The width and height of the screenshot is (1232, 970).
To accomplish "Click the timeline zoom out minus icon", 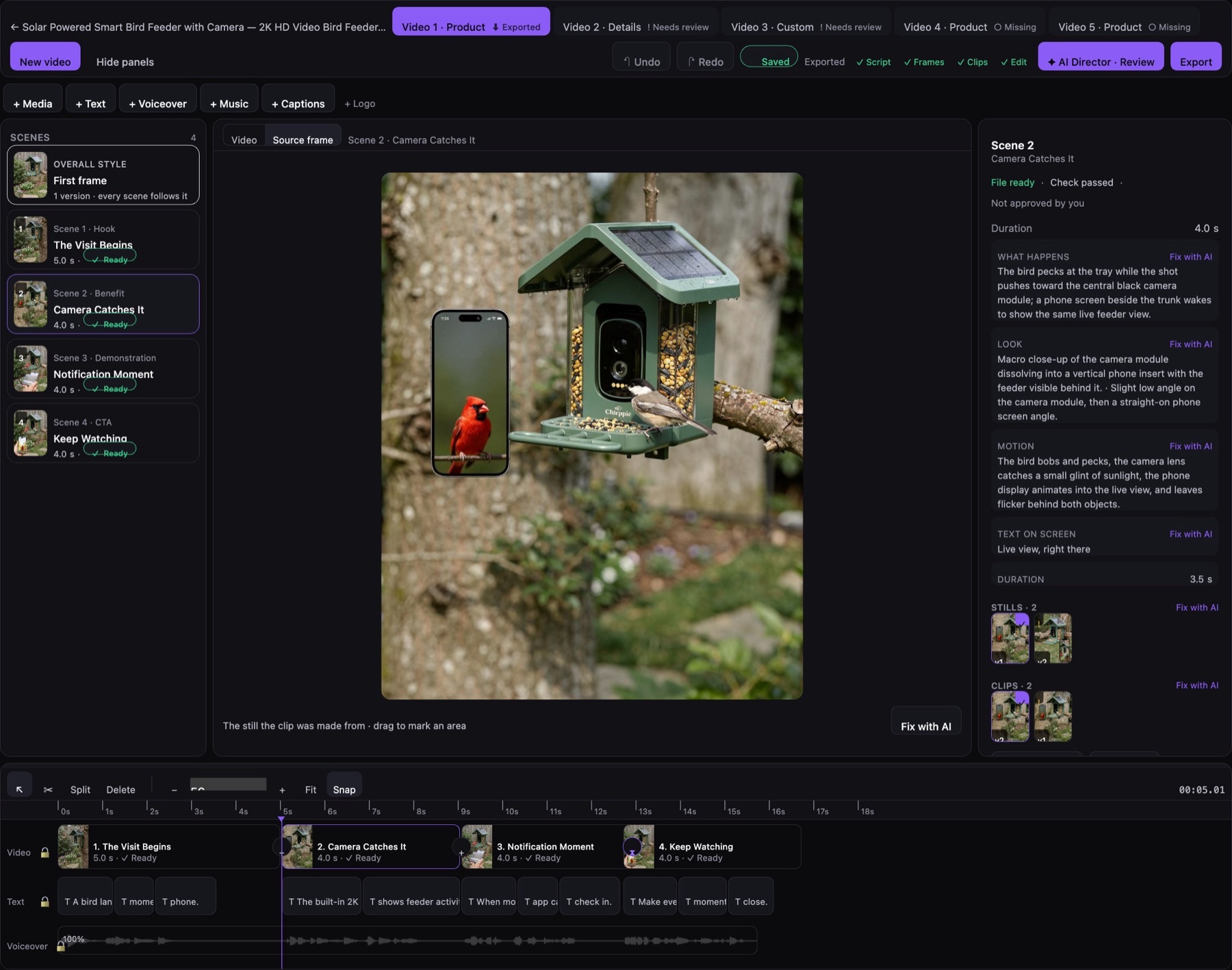I will pyautogui.click(x=174, y=789).
